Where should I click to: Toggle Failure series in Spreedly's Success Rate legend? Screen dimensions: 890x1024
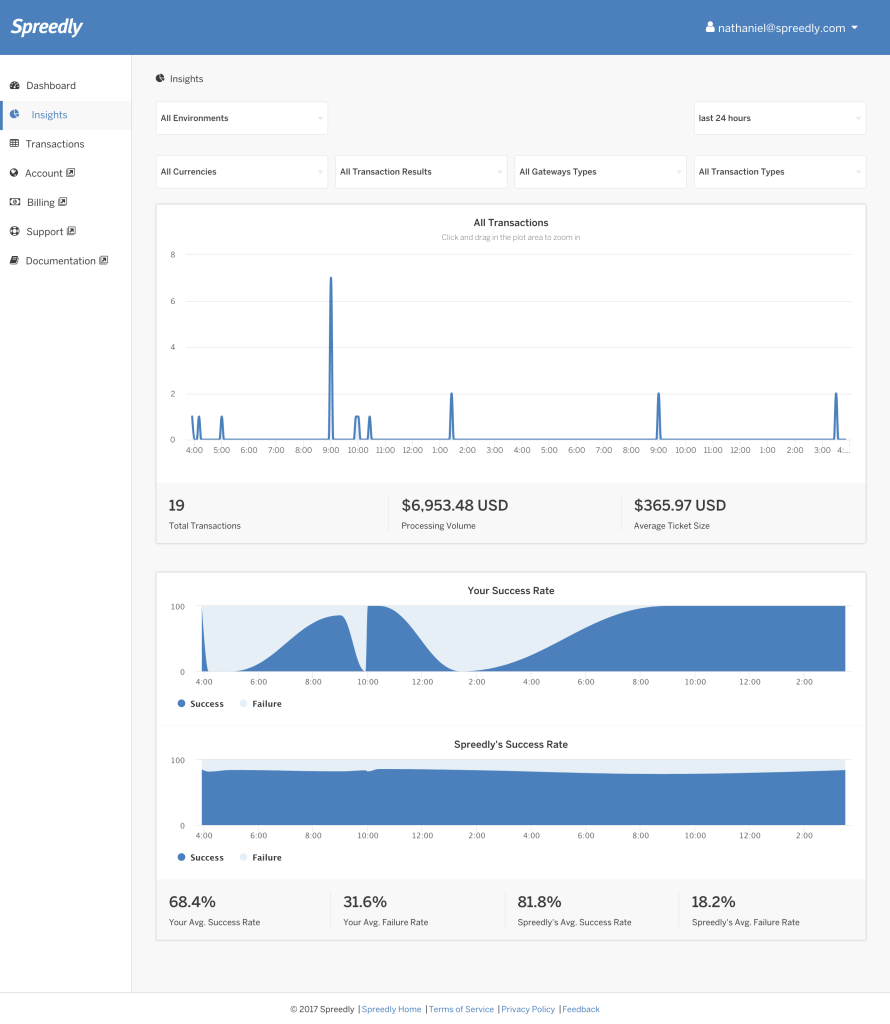[261, 858]
